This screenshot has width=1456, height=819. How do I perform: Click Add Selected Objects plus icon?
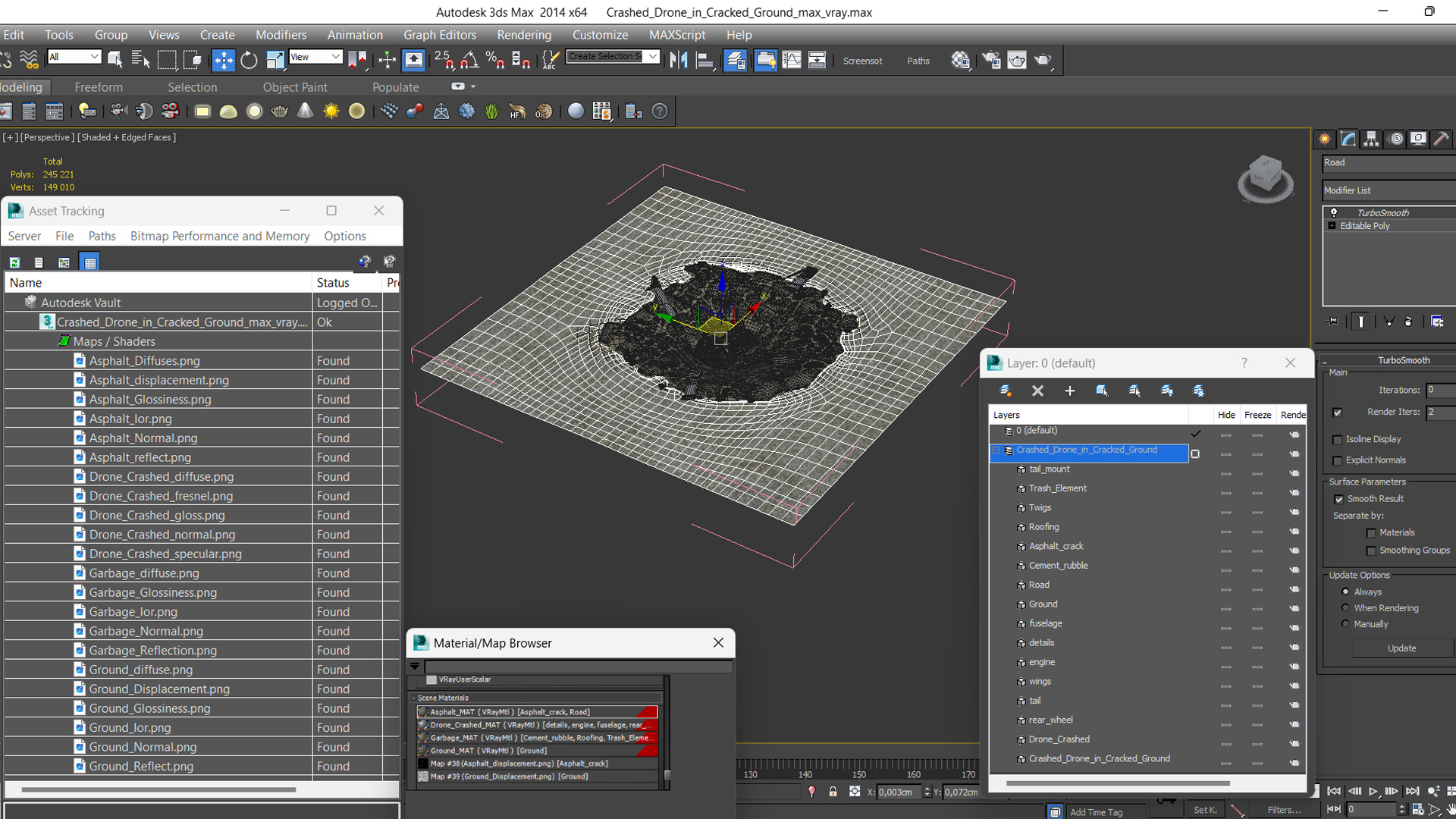[x=1070, y=391]
